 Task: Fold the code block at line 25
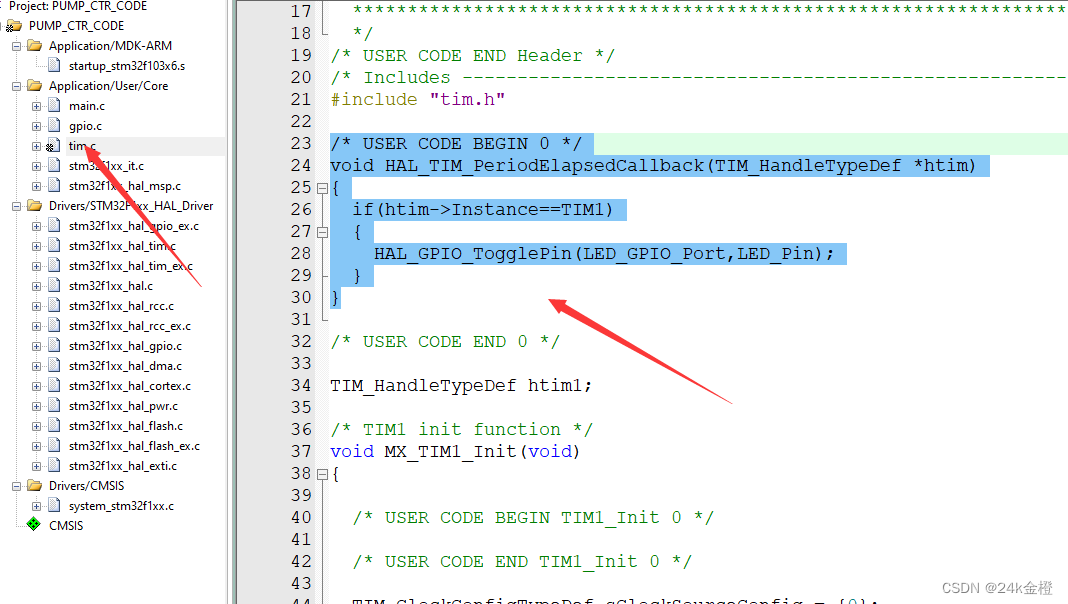tap(323, 188)
